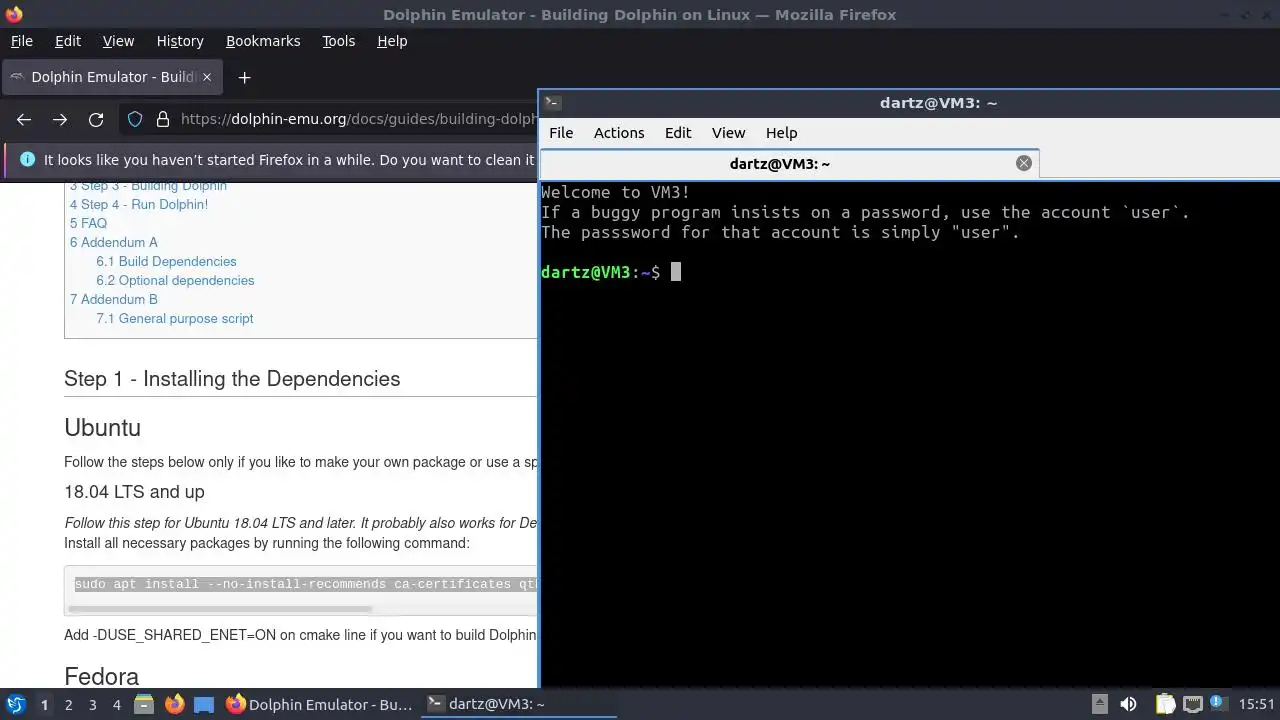Open update notifier tray icon
This screenshot has height=720, width=1280.
tap(1219, 704)
